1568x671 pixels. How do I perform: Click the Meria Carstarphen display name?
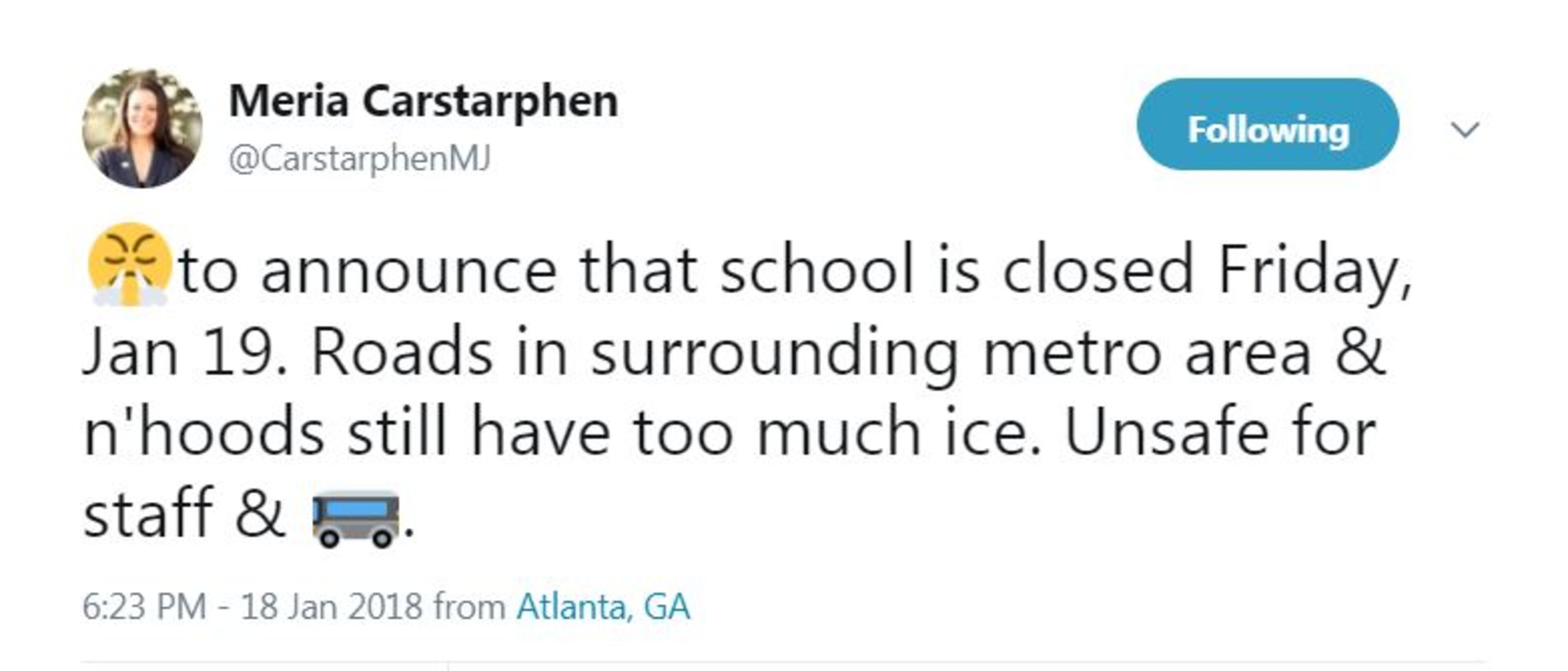423,101
